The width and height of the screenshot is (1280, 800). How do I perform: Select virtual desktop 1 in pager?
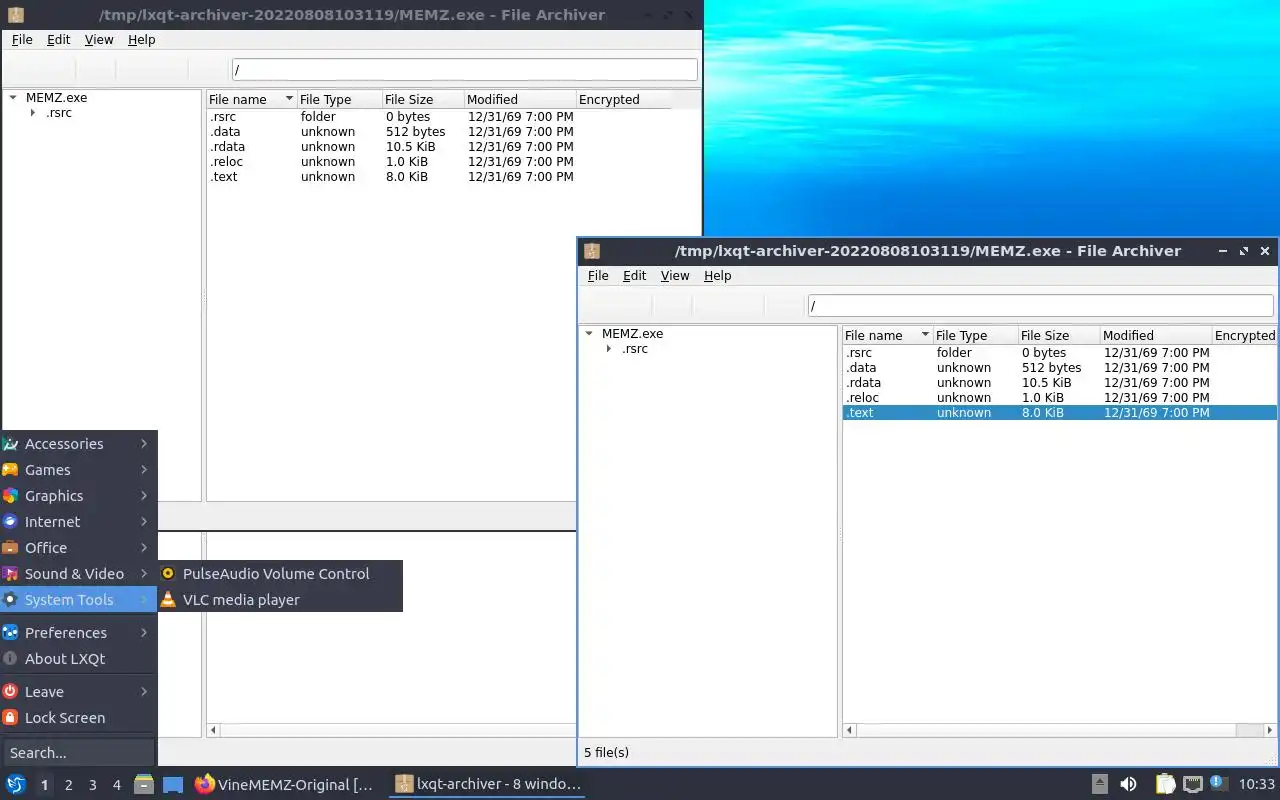click(44, 785)
